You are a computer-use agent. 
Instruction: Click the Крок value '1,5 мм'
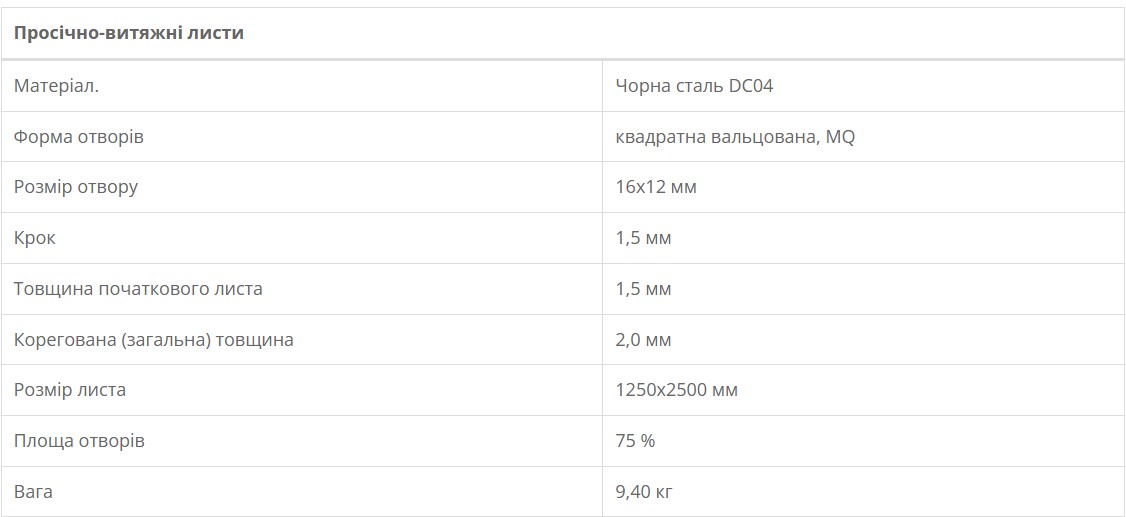(643, 238)
